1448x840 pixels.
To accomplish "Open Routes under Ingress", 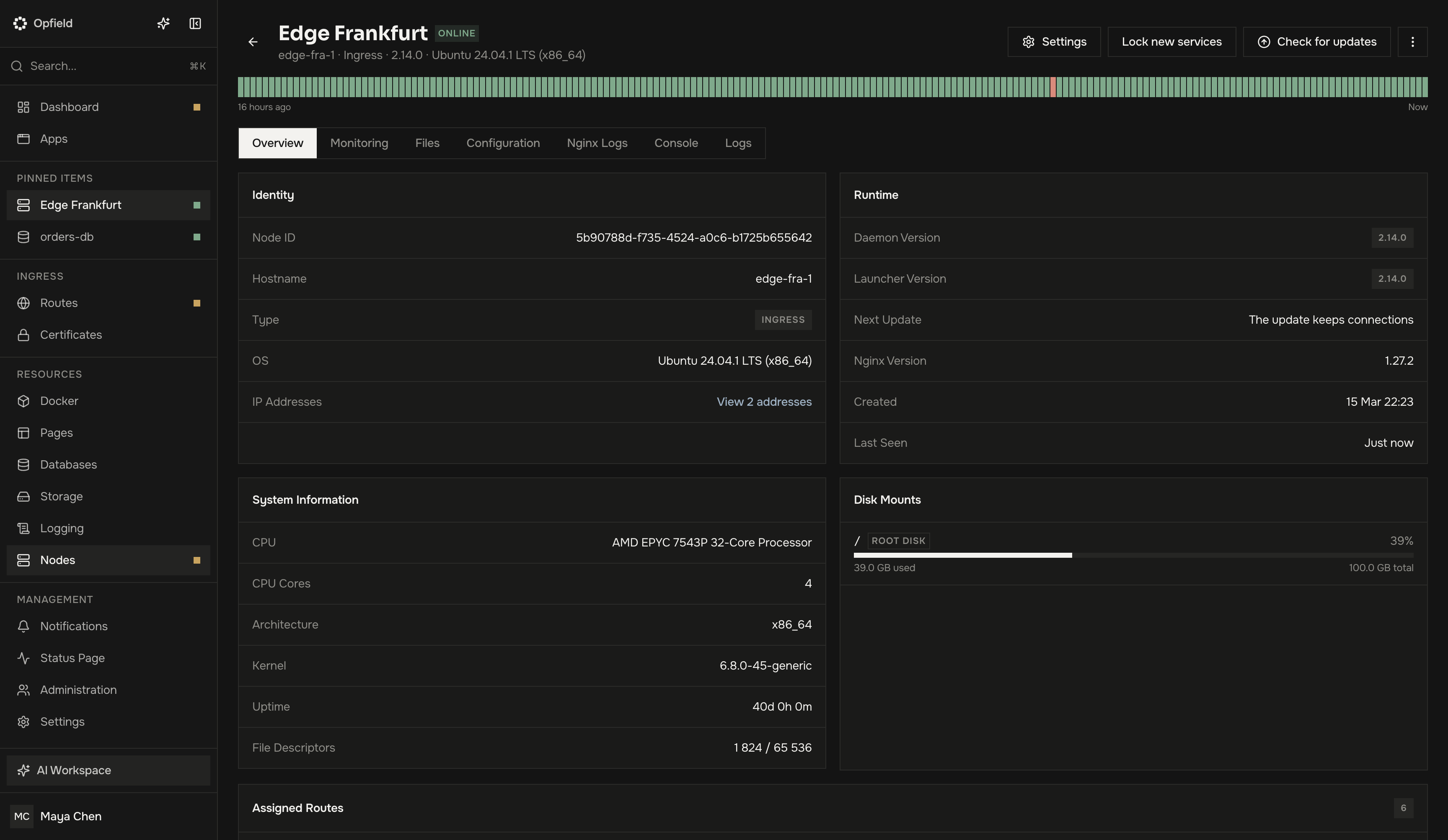I will 109,303.
